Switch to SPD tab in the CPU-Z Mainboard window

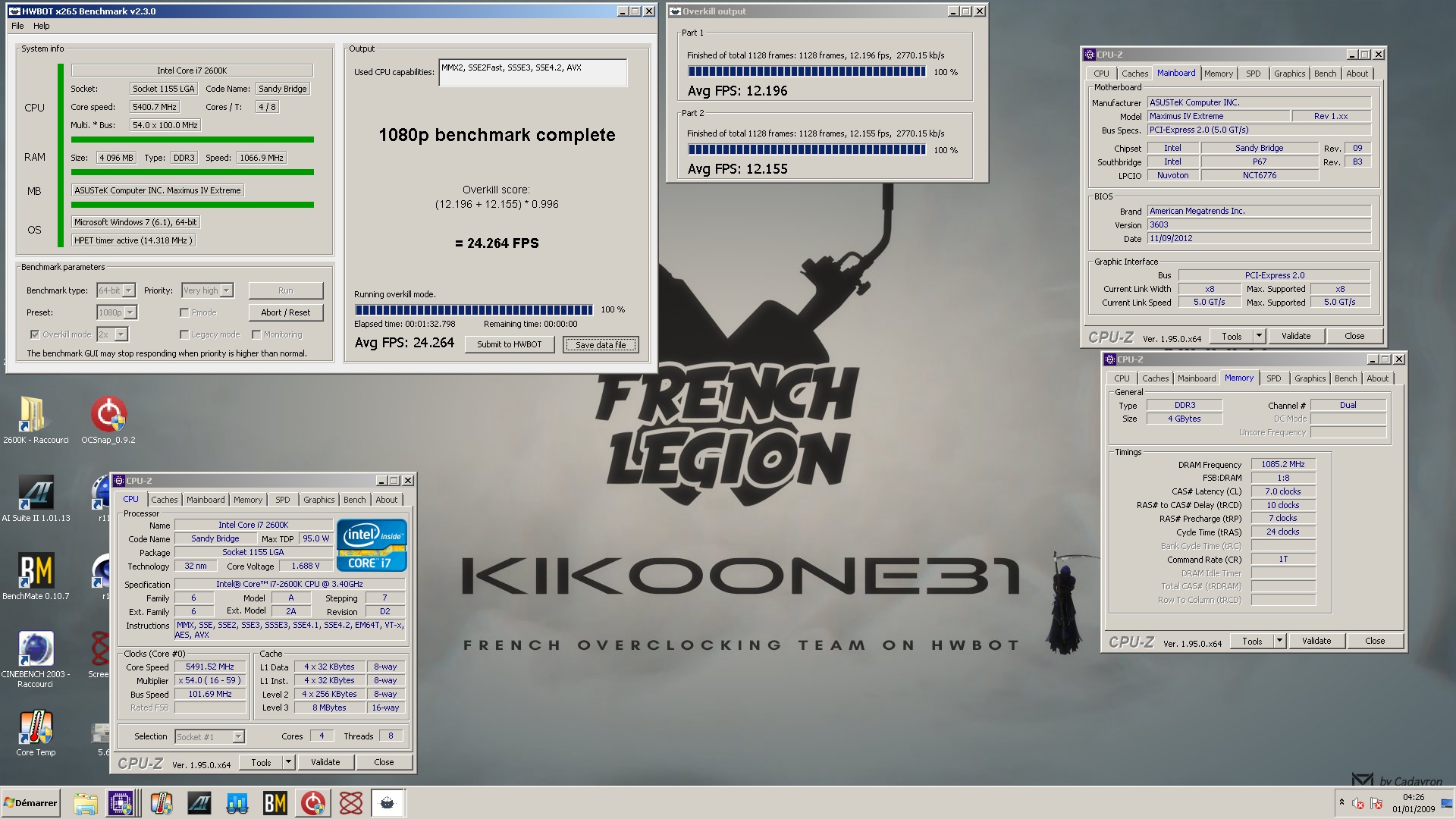coord(1253,74)
